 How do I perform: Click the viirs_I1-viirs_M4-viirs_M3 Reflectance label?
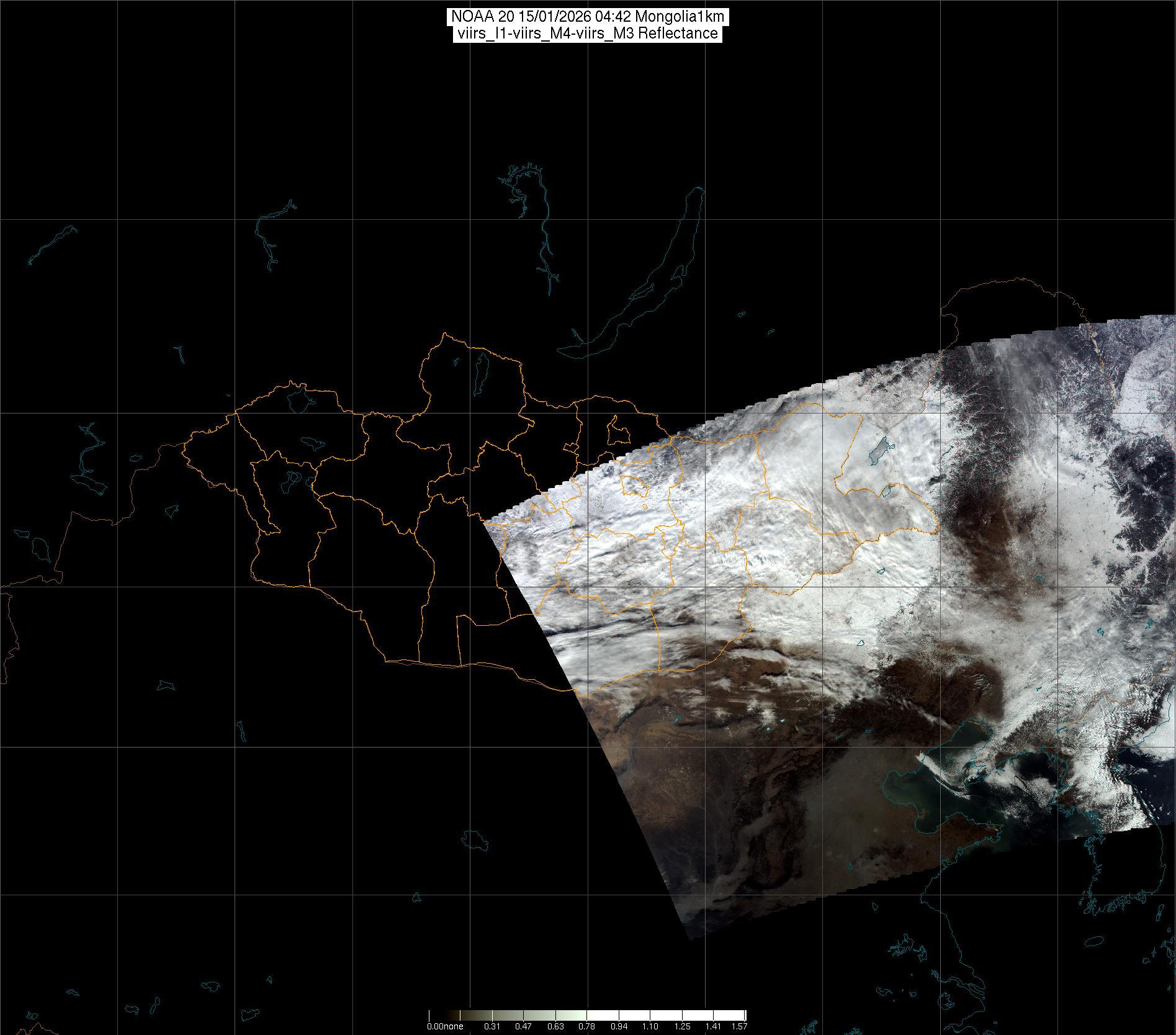(x=587, y=34)
